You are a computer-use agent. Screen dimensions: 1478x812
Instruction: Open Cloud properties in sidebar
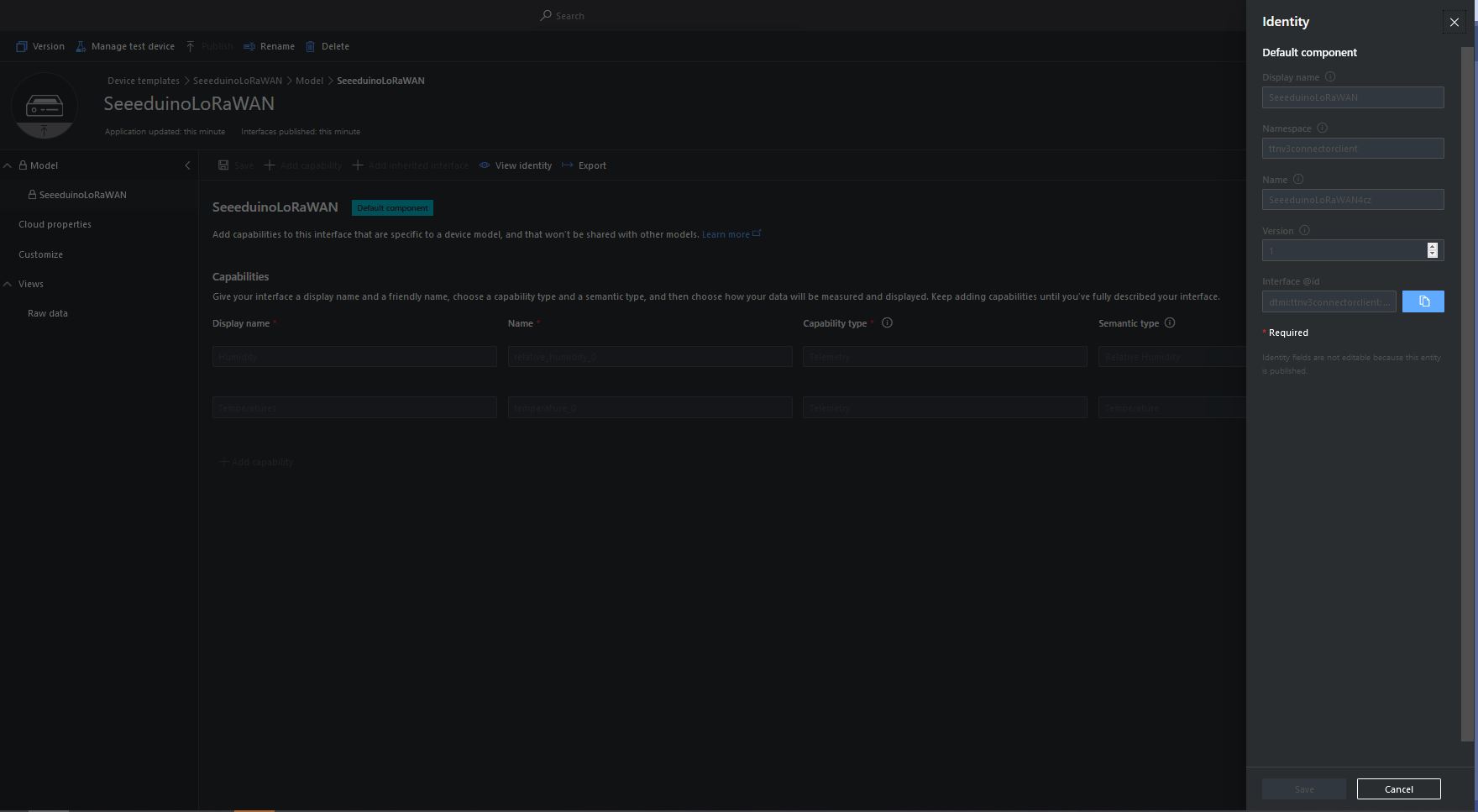pos(55,225)
